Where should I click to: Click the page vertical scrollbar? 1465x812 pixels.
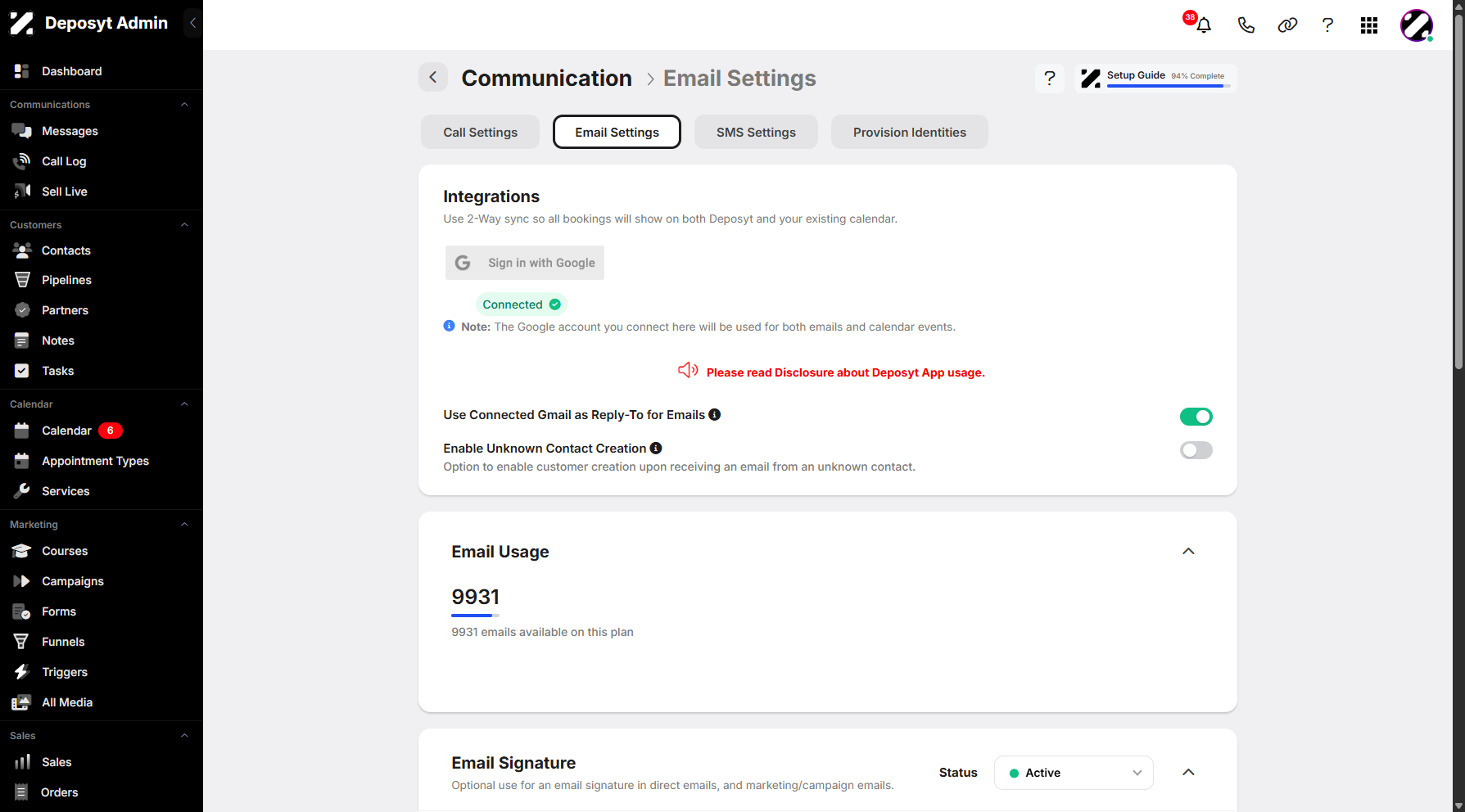(1458, 192)
